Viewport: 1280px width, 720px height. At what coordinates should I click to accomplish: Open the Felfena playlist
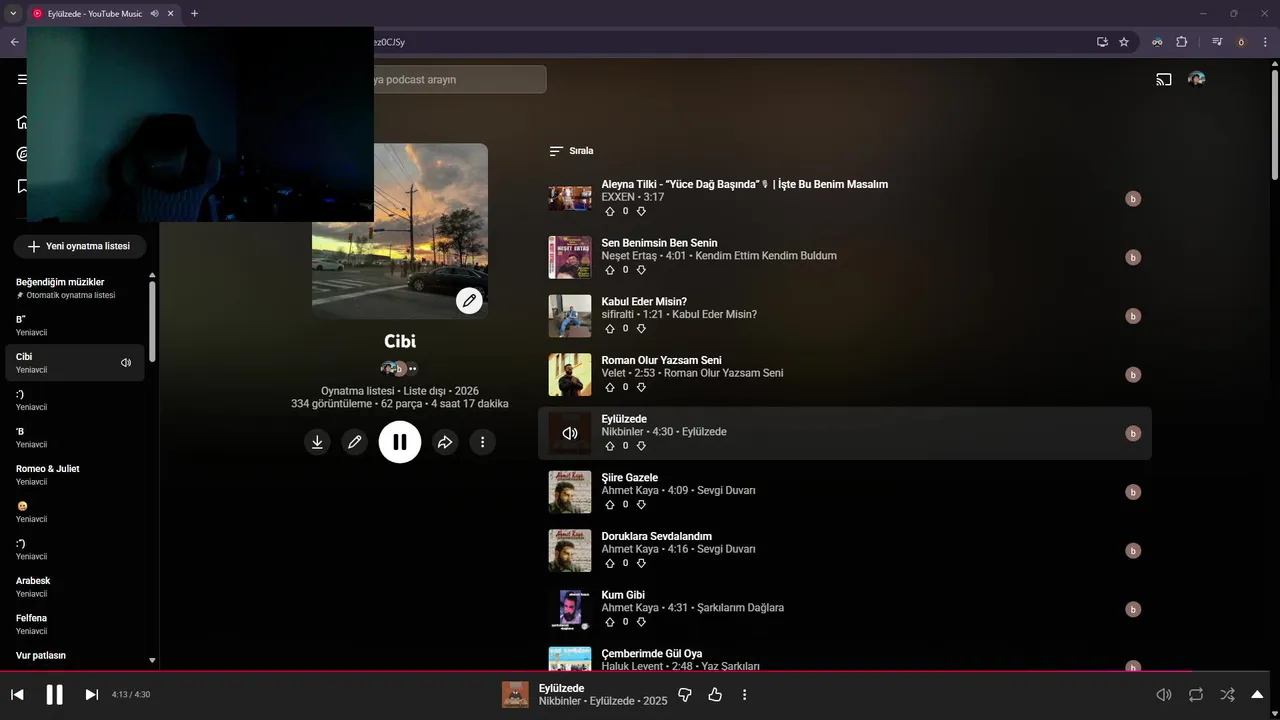75,624
